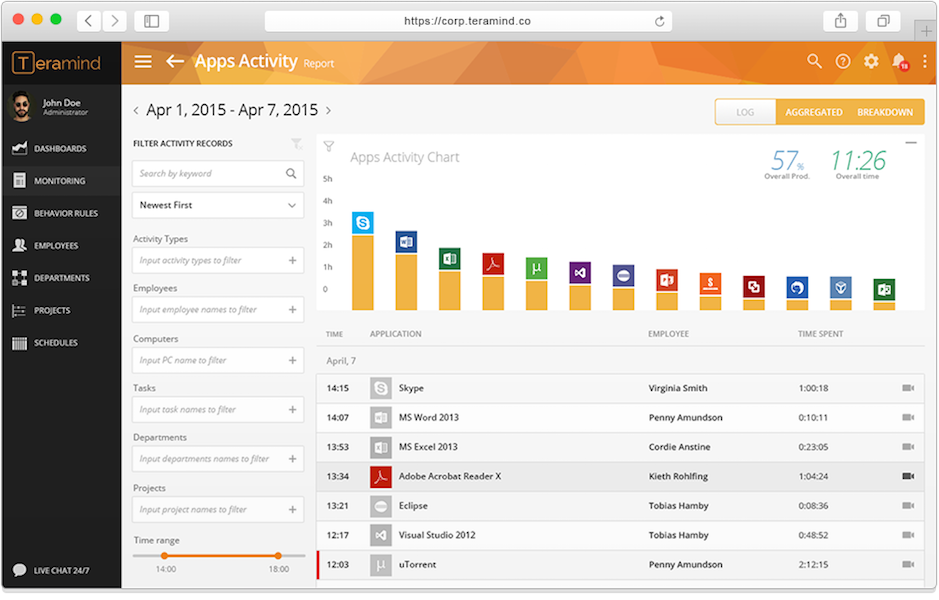Click the PowerPoint icon on the chart
This screenshot has height=600, width=939.
point(667,280)
